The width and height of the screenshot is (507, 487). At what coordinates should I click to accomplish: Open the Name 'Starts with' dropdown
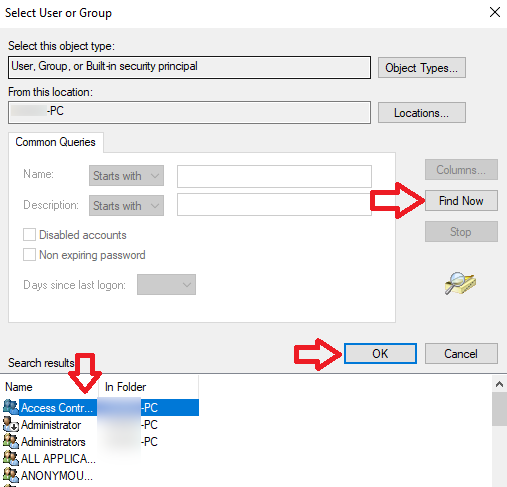pyautogui.click(x=126, y=176)
